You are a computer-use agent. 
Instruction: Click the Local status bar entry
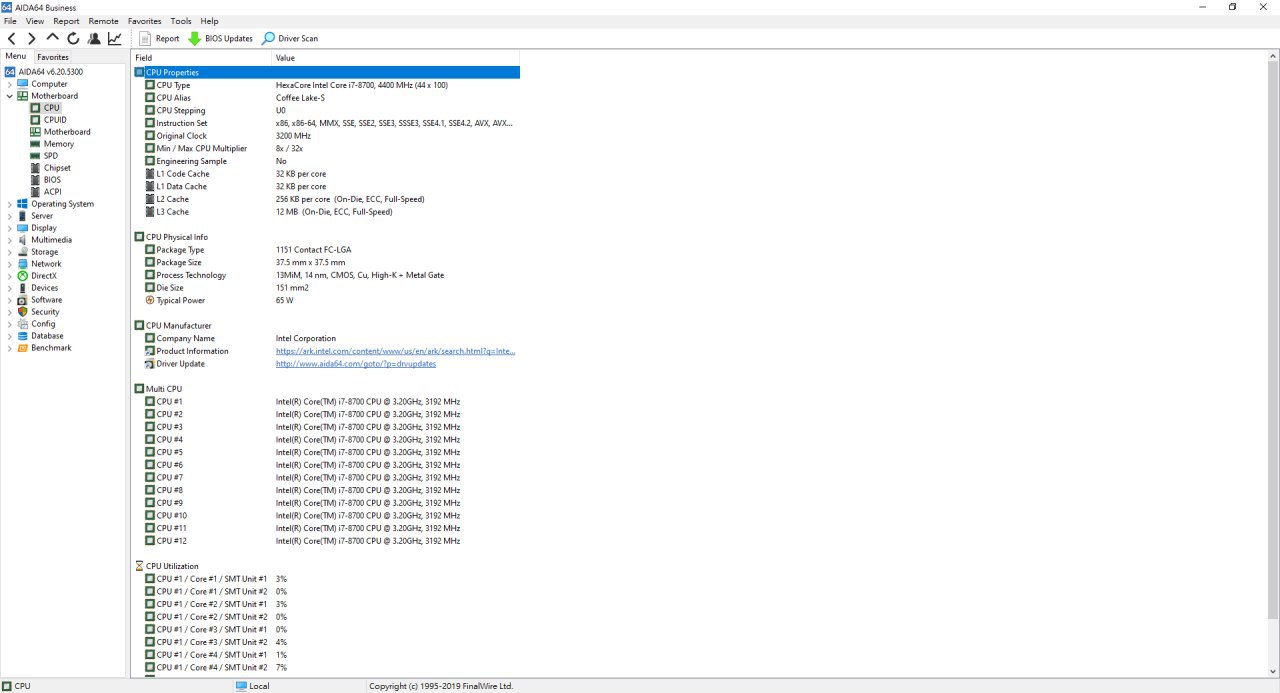(x=252, y=686)
